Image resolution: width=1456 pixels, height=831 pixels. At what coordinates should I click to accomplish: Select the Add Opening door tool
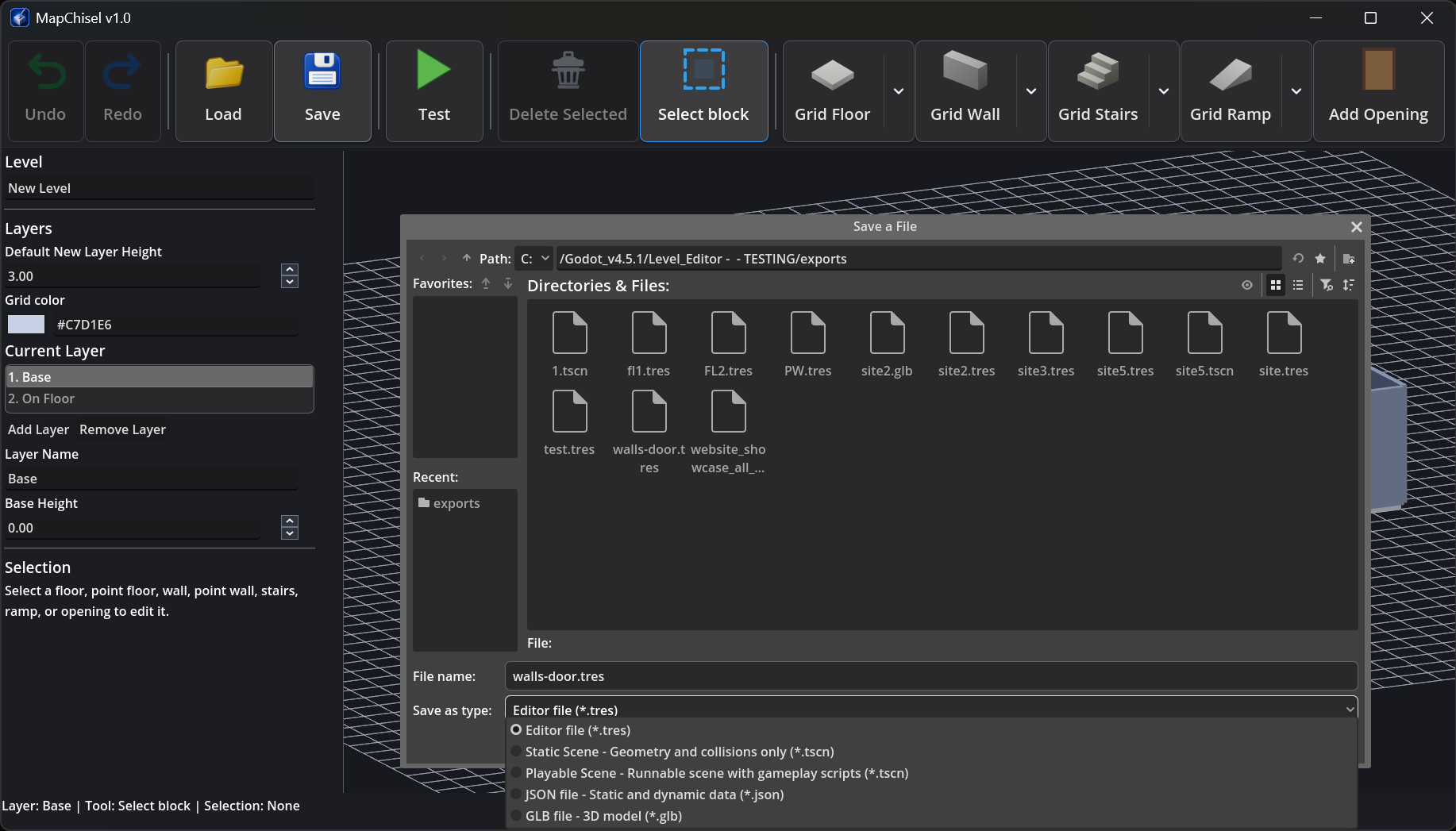pyautogui.click(x=1379, y=91)
